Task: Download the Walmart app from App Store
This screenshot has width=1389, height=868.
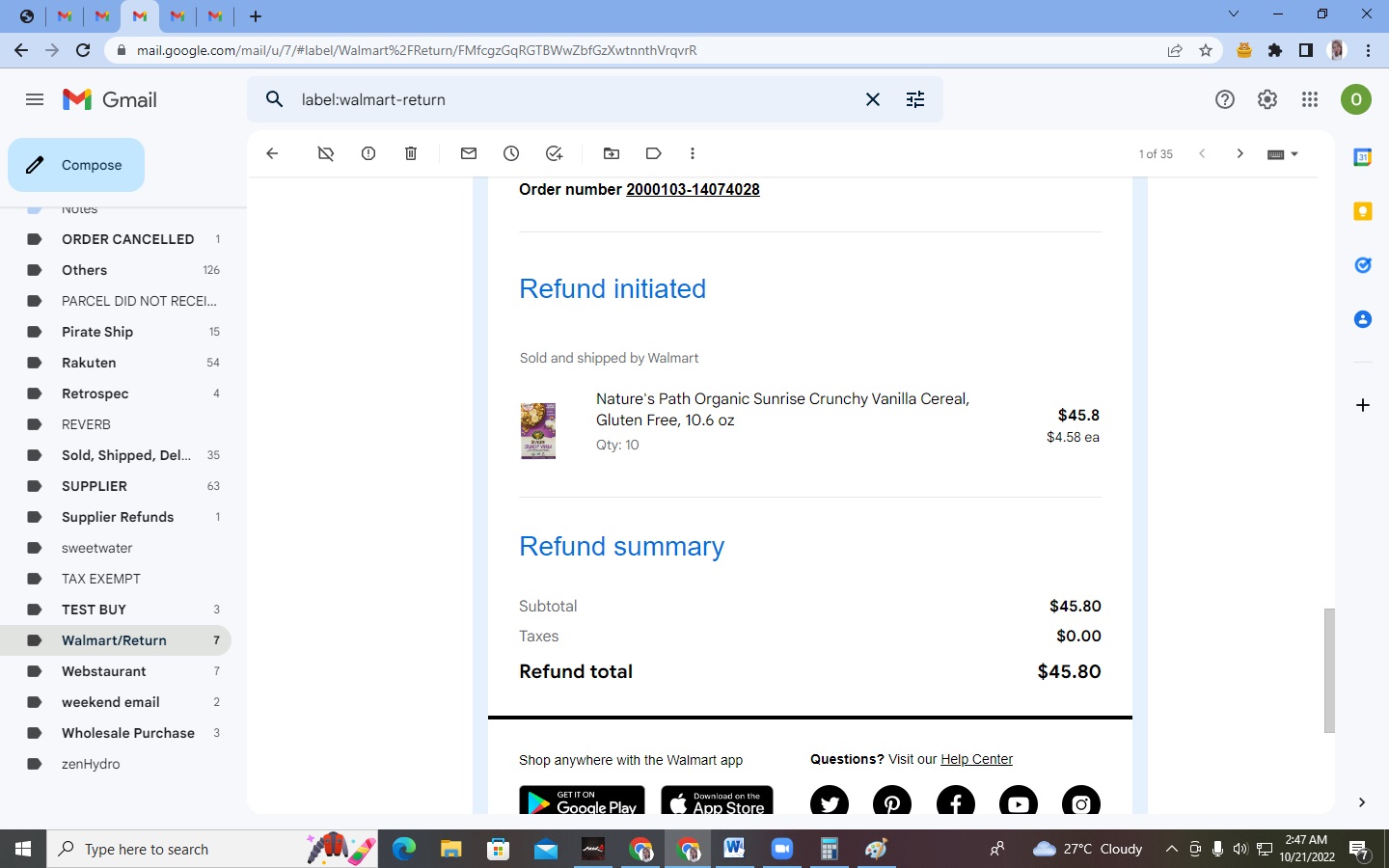Action: coord(717,801)
